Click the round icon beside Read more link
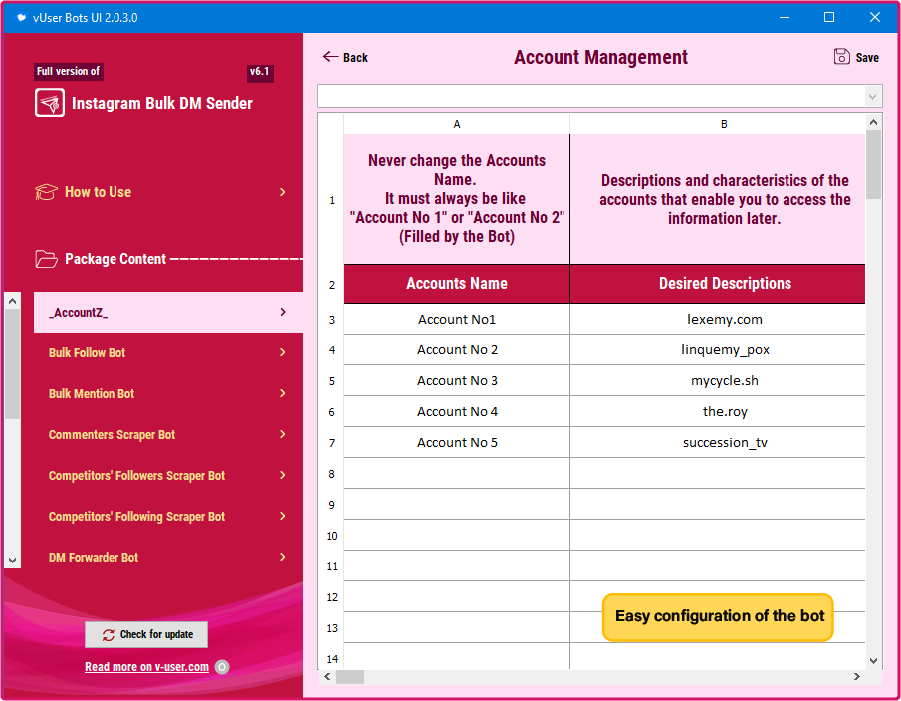 click(x=222, y=667)
